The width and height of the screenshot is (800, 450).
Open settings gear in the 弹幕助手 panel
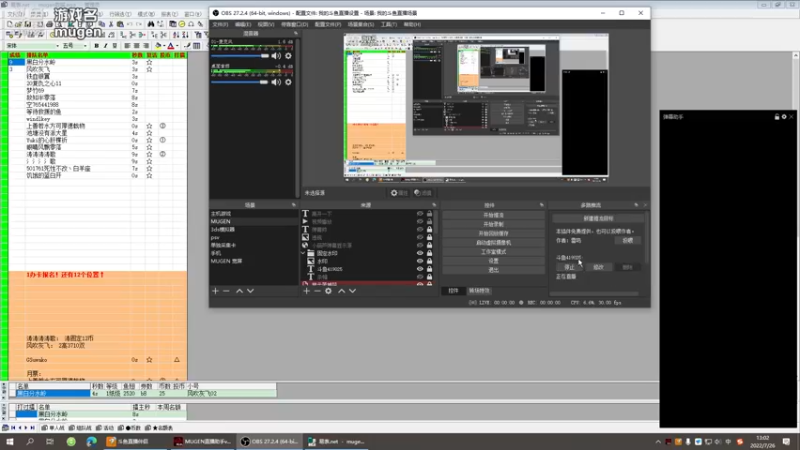point(784,117)
